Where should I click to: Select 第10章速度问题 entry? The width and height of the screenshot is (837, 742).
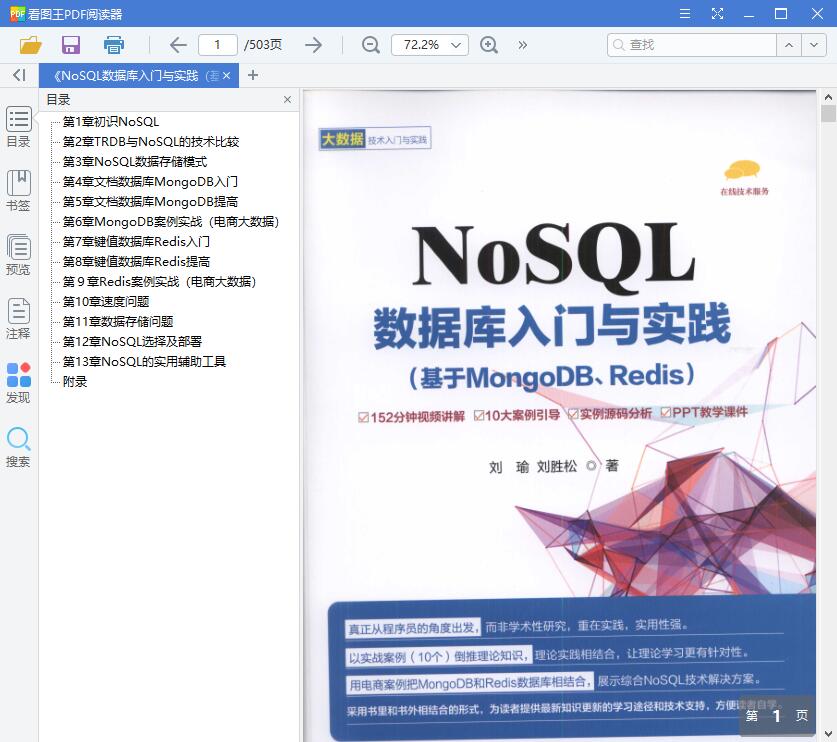tap(106, 302)
